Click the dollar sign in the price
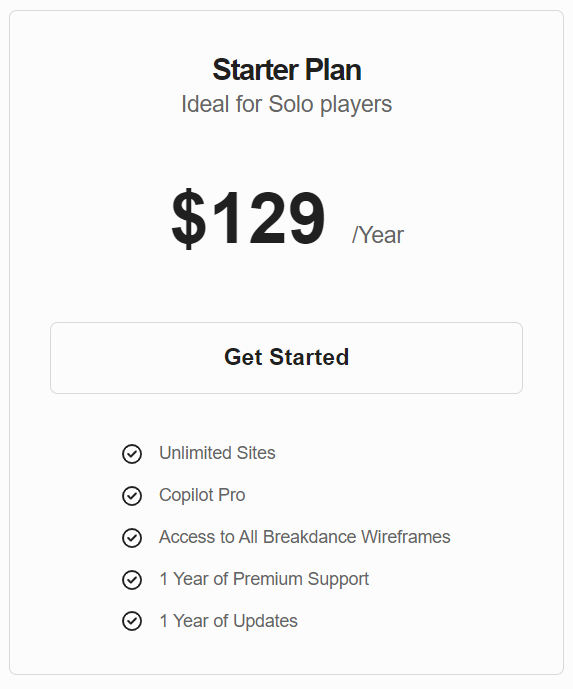 pos(189,218)
